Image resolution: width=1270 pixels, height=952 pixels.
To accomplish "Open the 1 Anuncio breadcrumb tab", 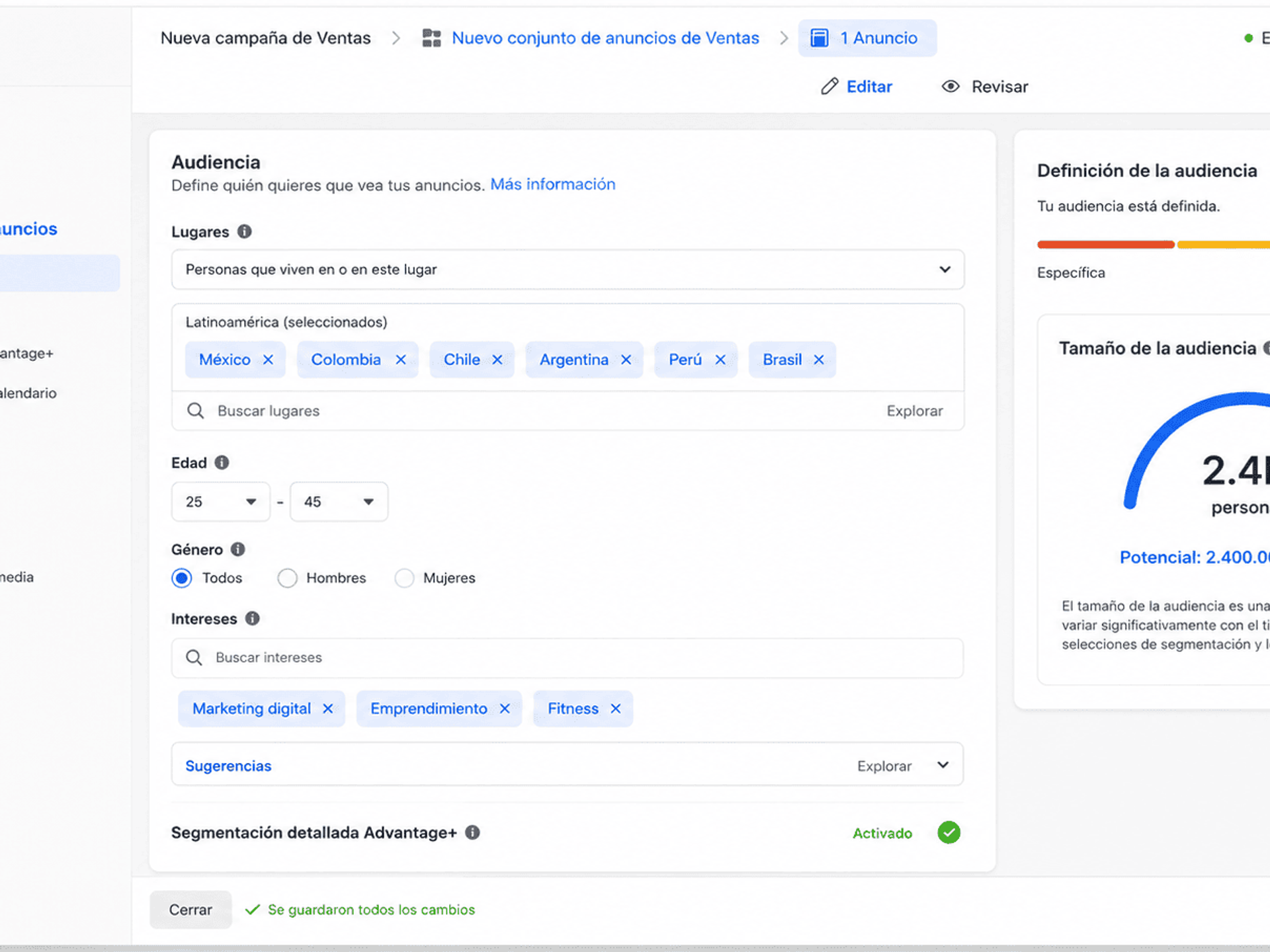I will click(867, 38).
